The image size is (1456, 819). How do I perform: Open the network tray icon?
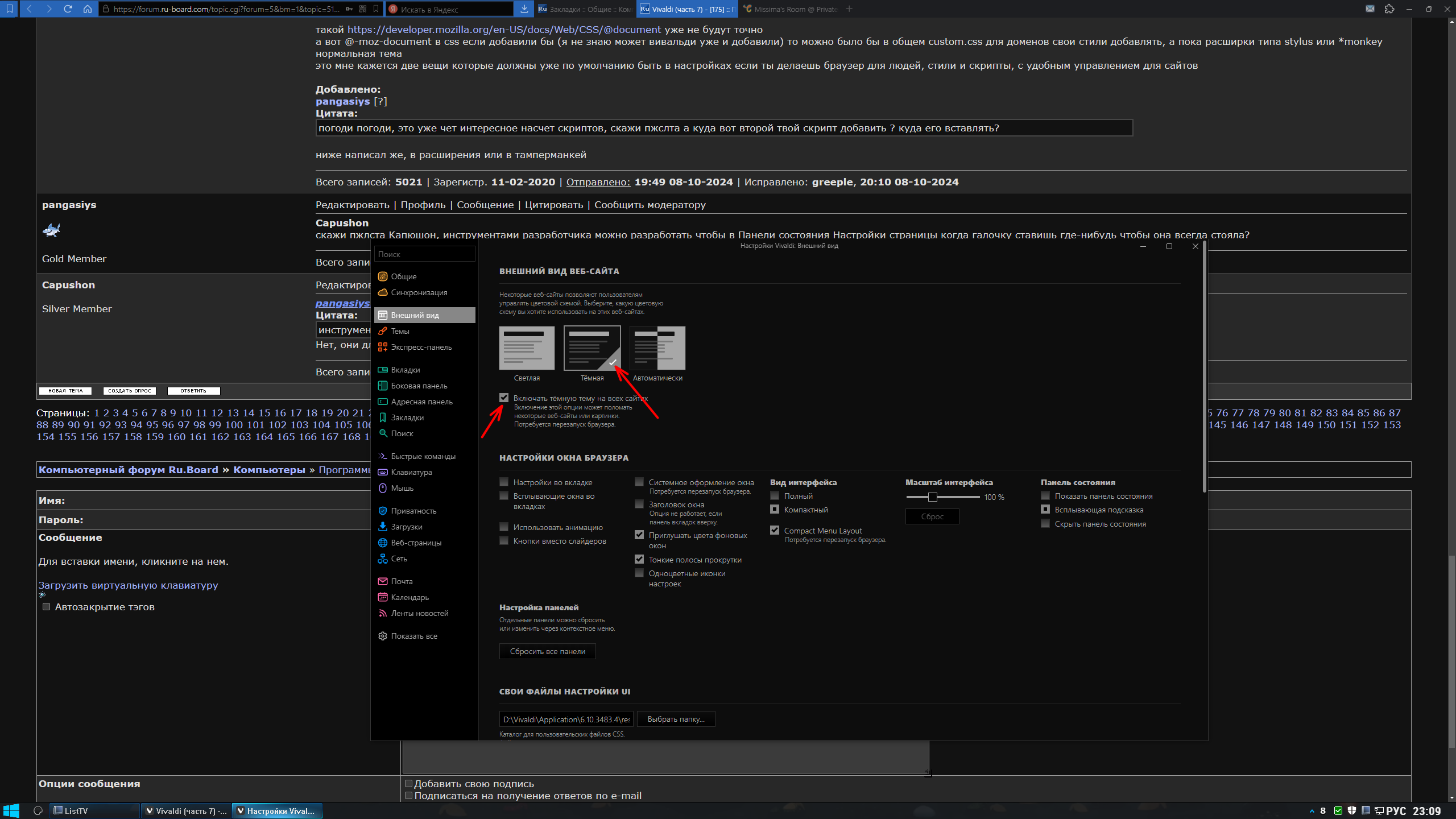[x=1379, y=810]
